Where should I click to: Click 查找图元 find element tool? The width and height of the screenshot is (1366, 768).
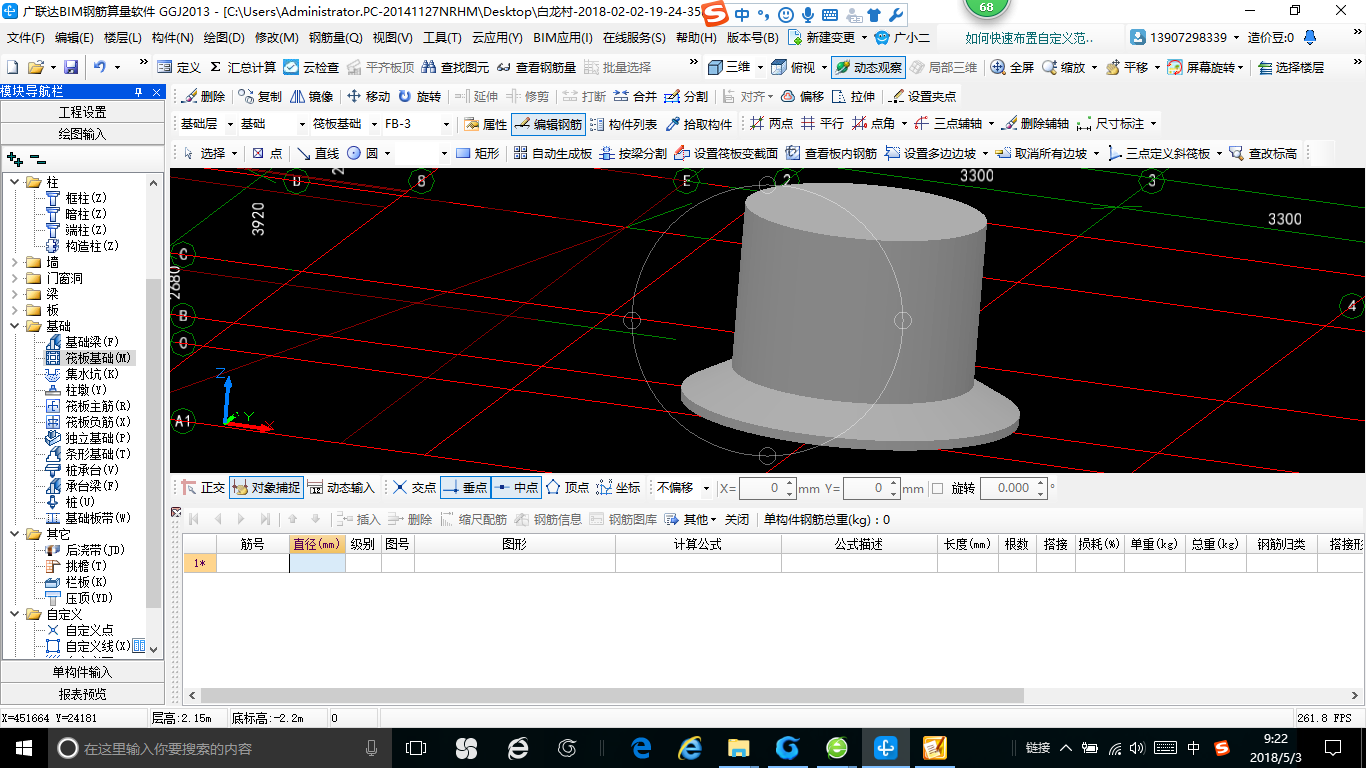455,67
